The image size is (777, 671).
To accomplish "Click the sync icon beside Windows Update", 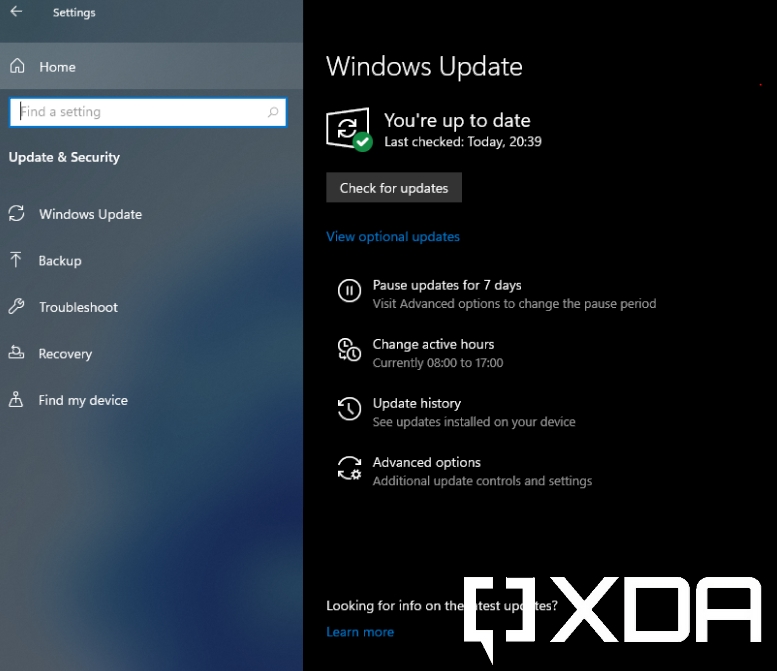I will [16, 214].
